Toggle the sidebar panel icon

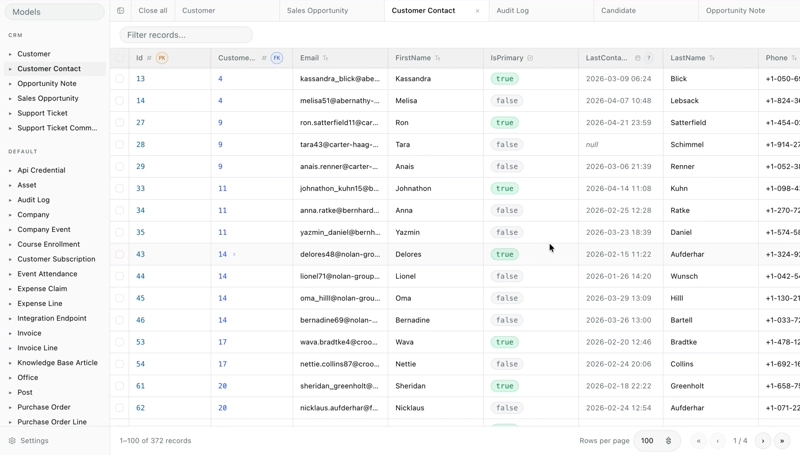[x=120, y=10]
